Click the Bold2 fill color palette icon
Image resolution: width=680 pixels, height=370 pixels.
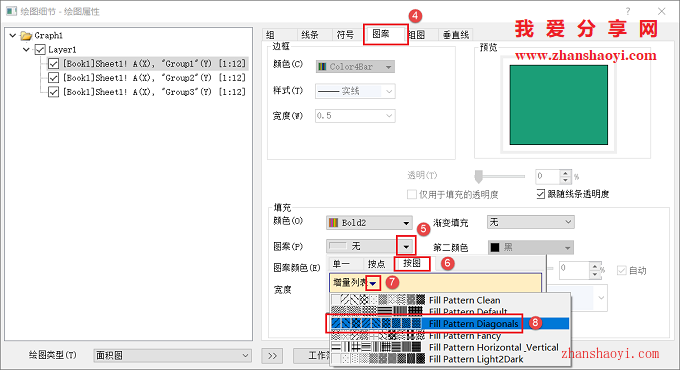click(x=333, y=223)
